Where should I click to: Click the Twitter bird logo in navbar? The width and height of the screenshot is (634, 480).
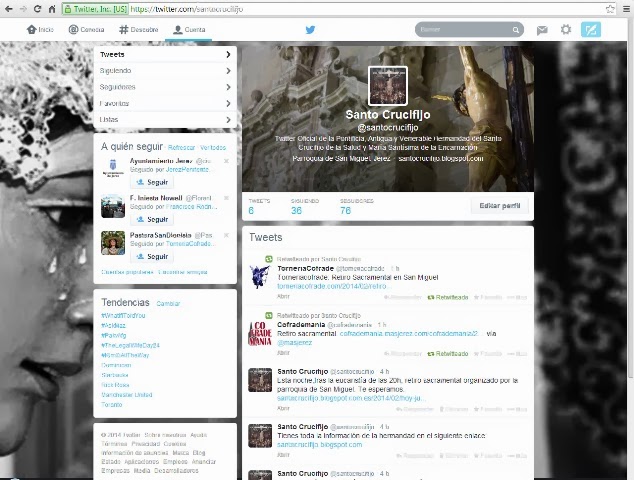[310, 30]
